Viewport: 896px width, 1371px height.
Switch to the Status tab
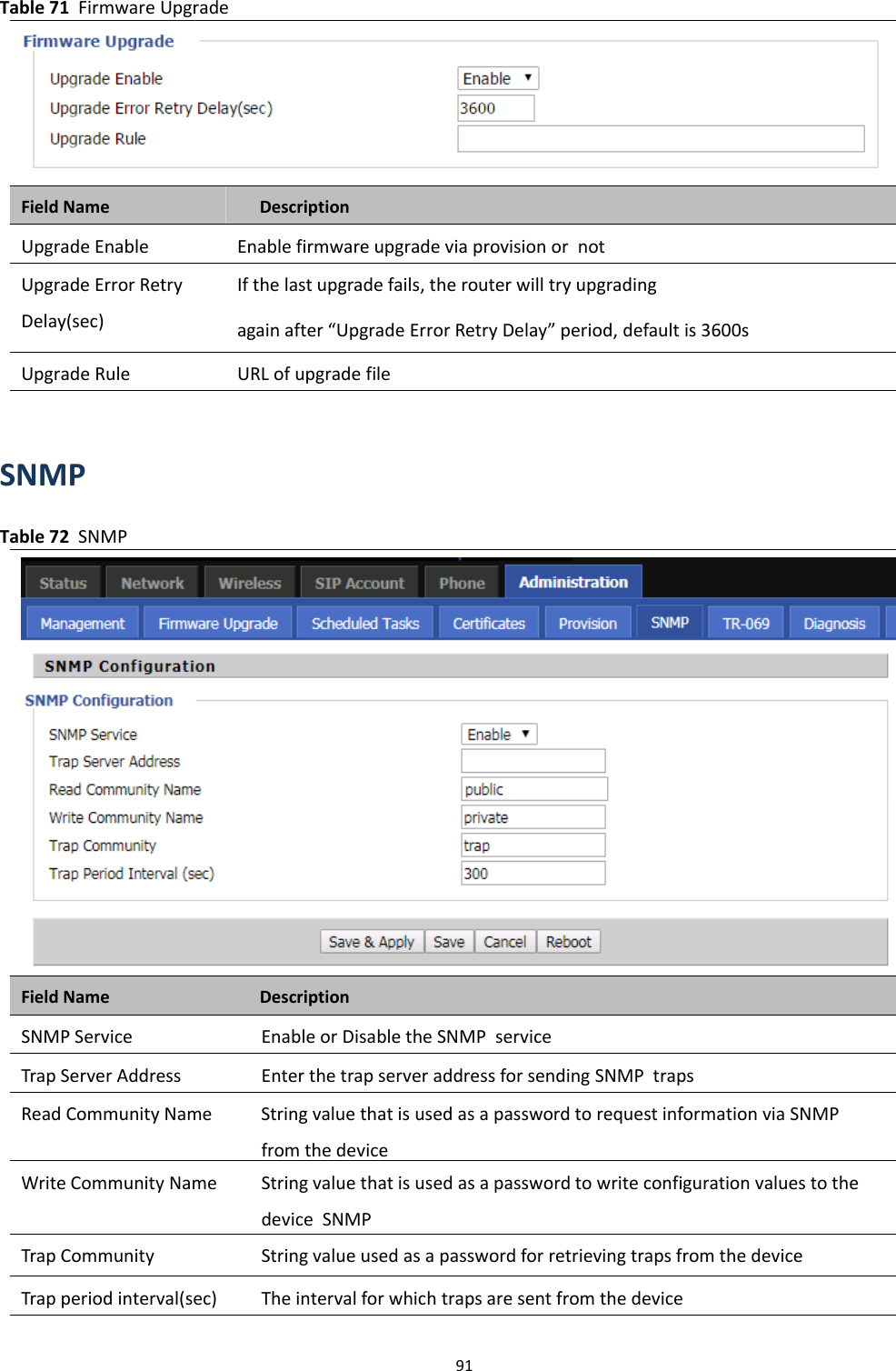tap(62, 583)
